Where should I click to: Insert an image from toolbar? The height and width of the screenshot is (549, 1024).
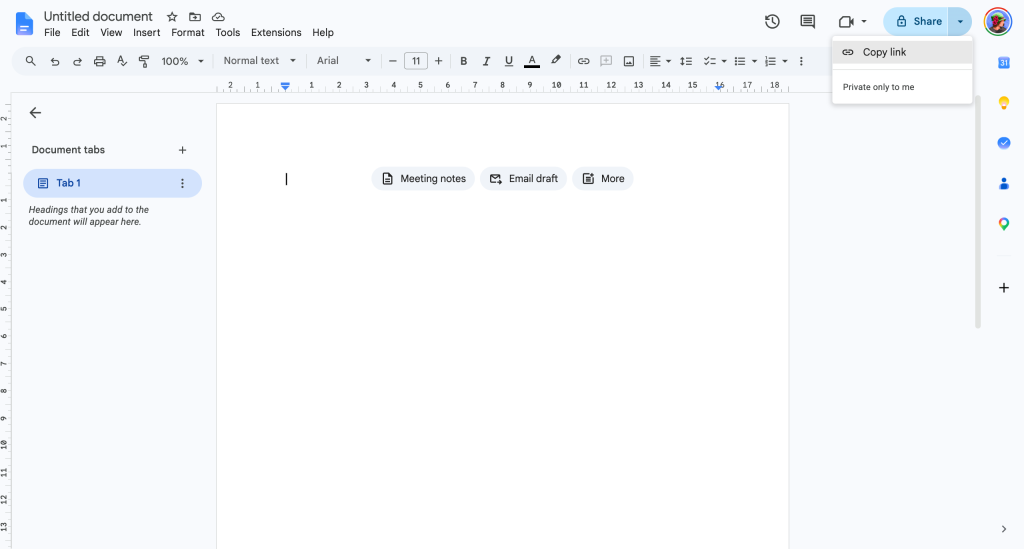[x=629, y=61]
